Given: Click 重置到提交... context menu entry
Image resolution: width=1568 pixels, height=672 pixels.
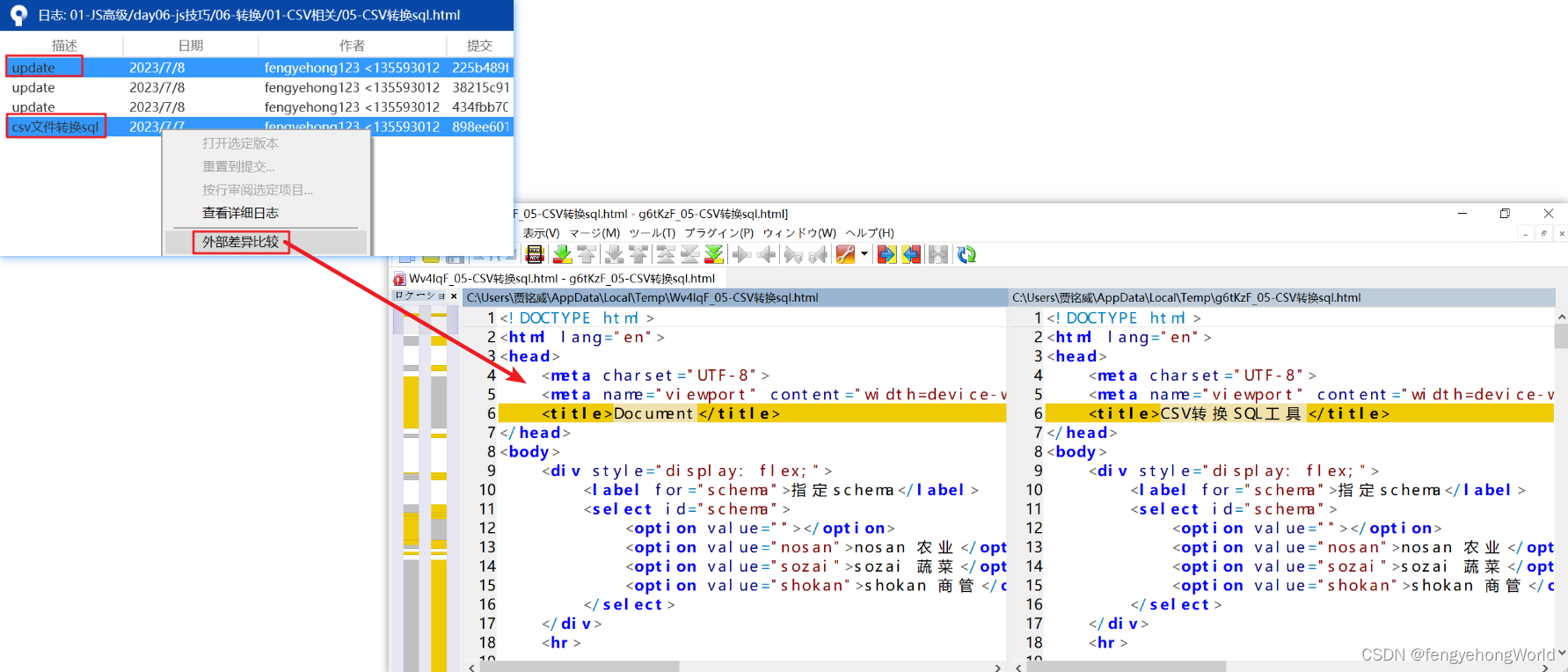Looking at the screenshot, I should click(238, 166).
